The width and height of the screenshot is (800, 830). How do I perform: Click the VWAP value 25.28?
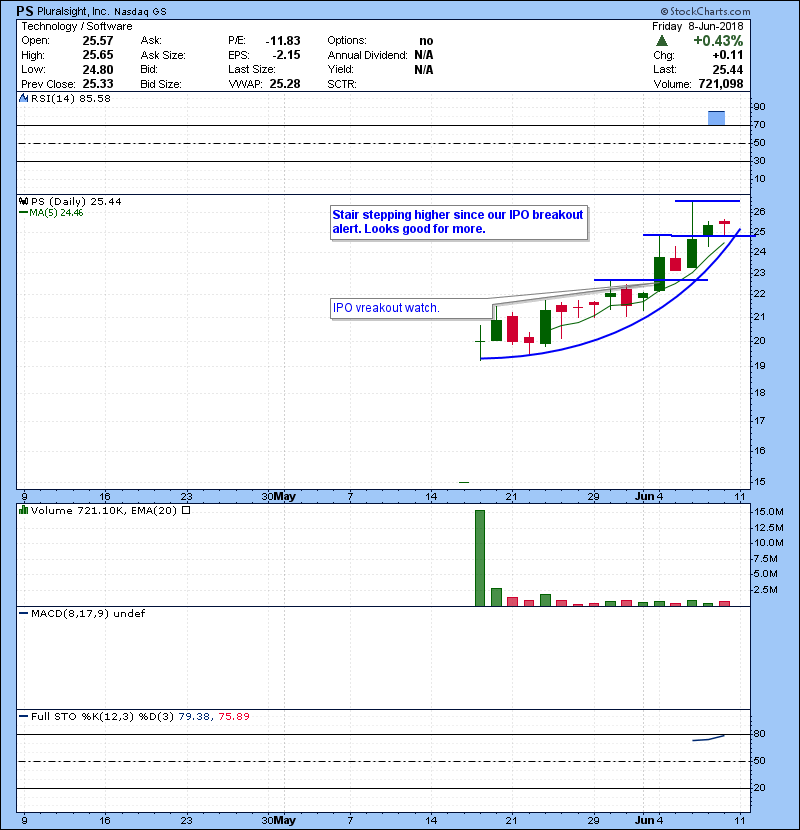point(285,84)
